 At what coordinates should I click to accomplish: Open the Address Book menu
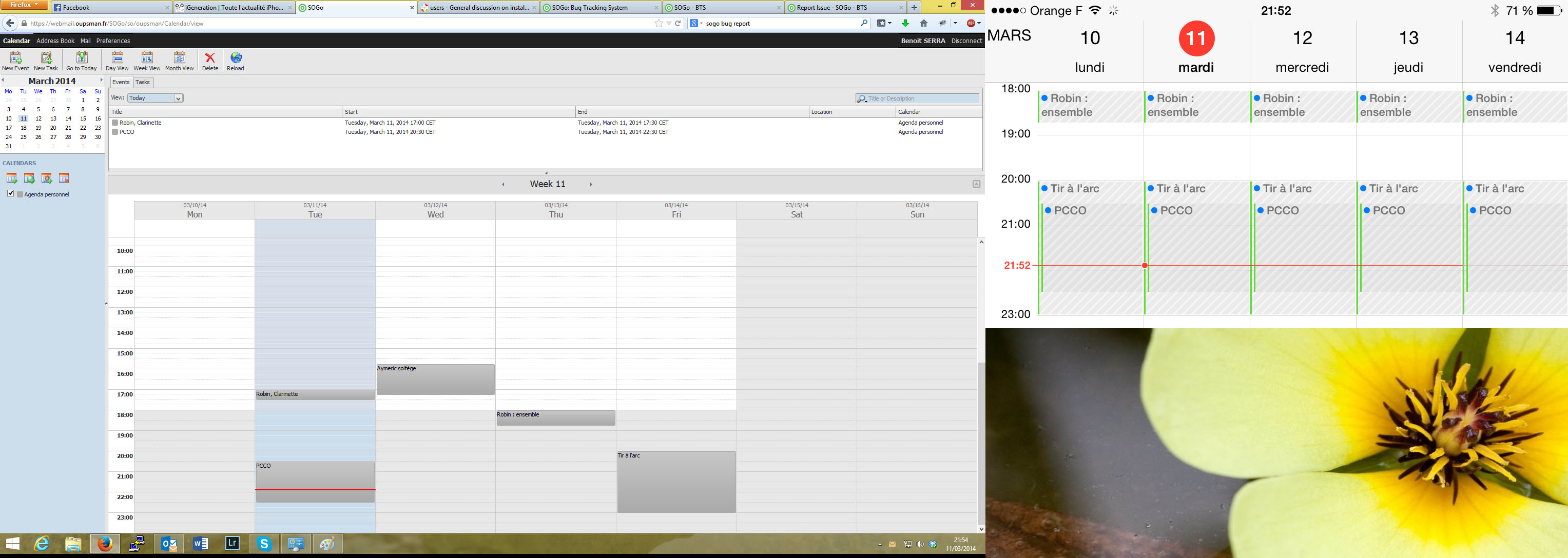coord(55,41)
